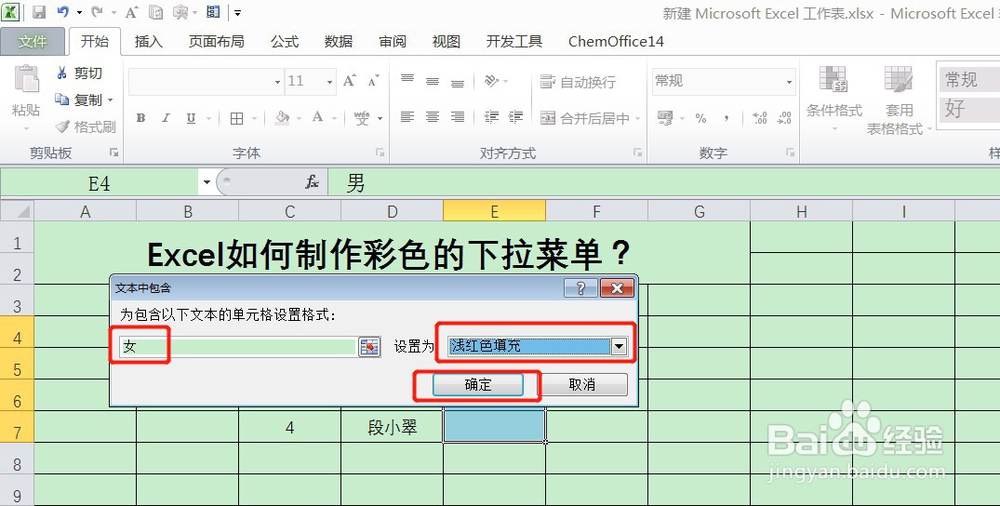The width and height of the screenshot is (1000, 506).
Task: Click the Align Text Right icon
Action: pyautogui.click(x=457, y=117)
